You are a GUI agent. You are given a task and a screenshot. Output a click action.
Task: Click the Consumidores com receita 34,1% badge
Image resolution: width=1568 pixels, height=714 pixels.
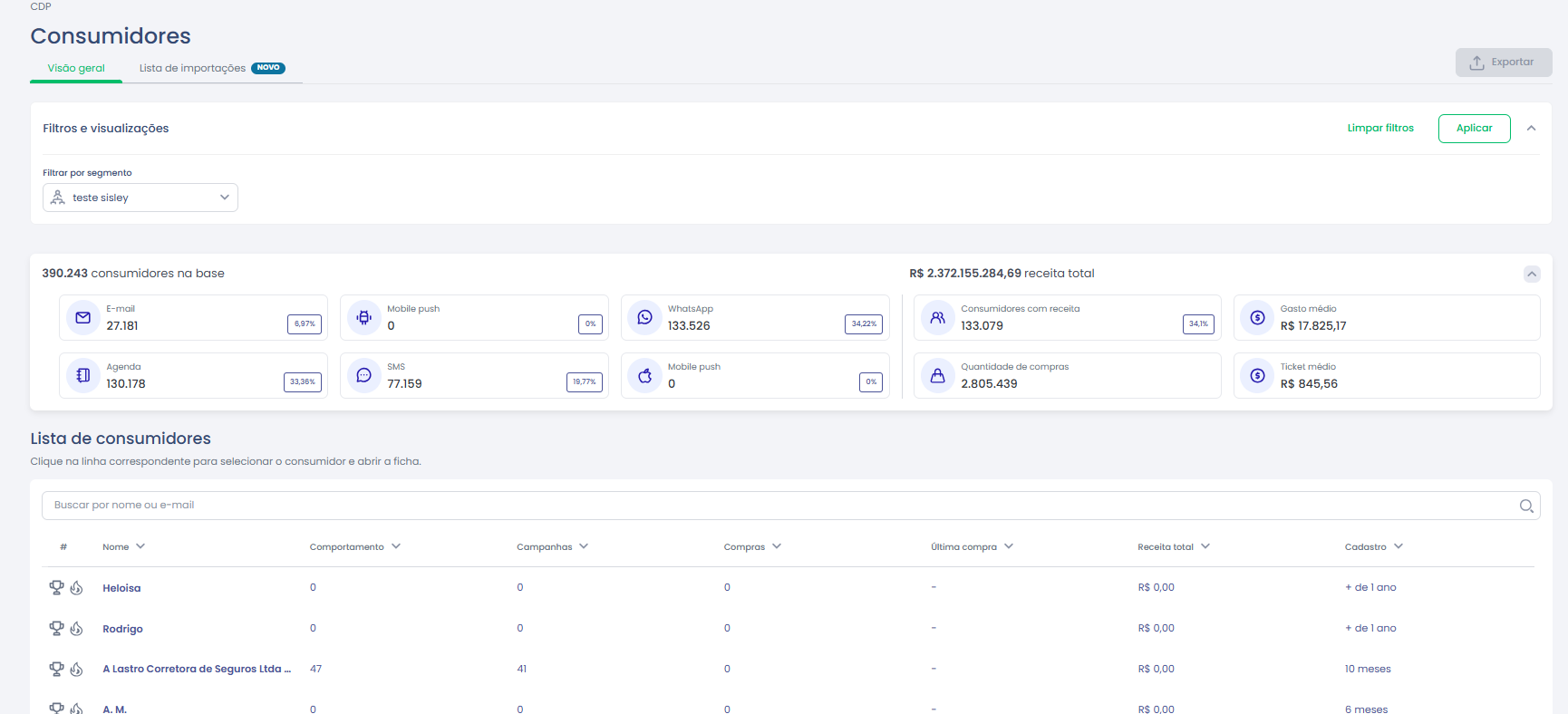point(1198,323)
